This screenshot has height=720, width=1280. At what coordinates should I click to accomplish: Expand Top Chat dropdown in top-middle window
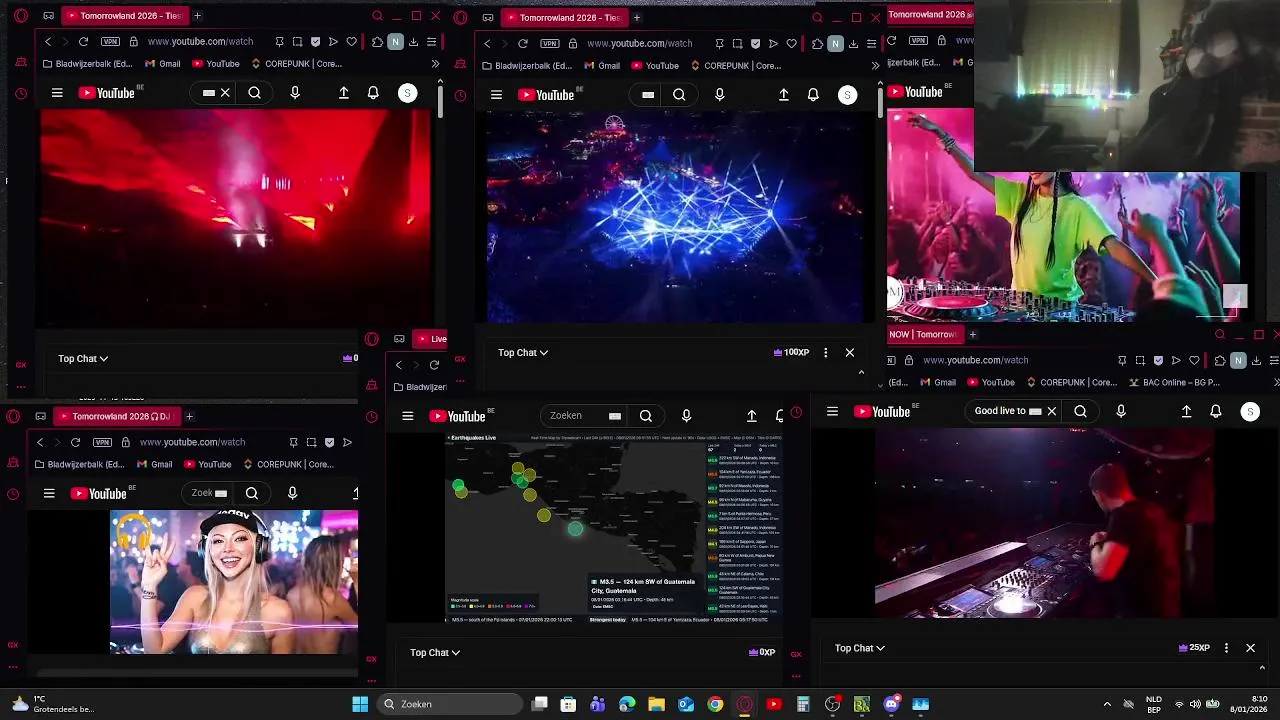pyautogui.click(x=523, y=352)
